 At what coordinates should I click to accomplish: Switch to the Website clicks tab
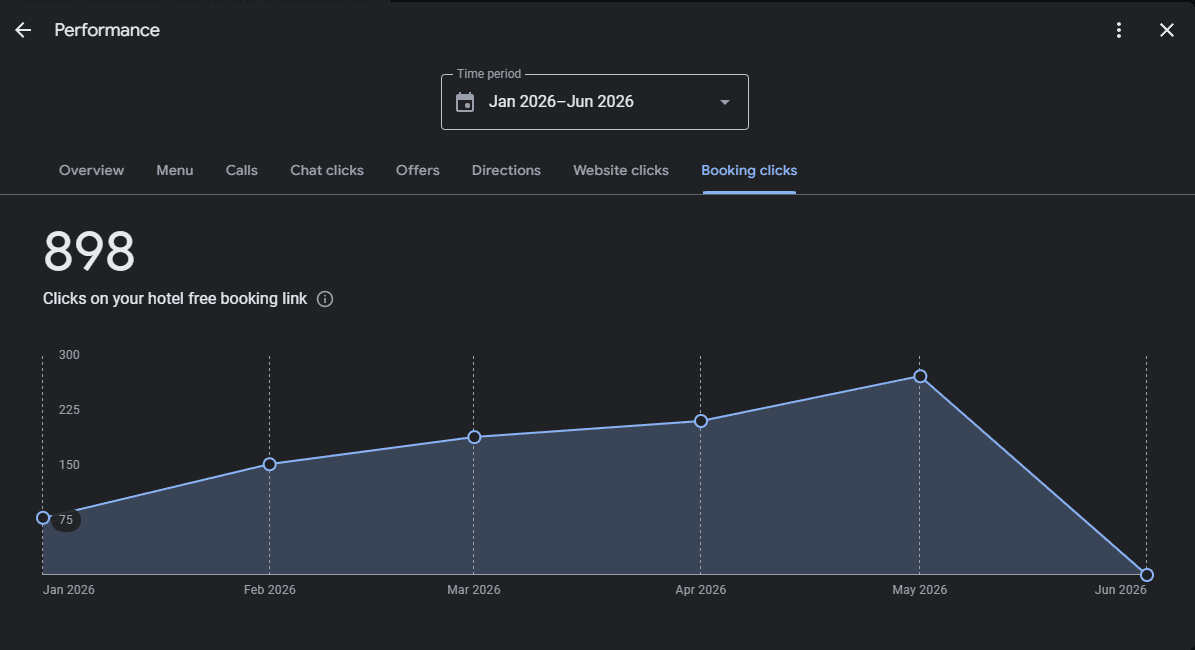click(621, 171)
